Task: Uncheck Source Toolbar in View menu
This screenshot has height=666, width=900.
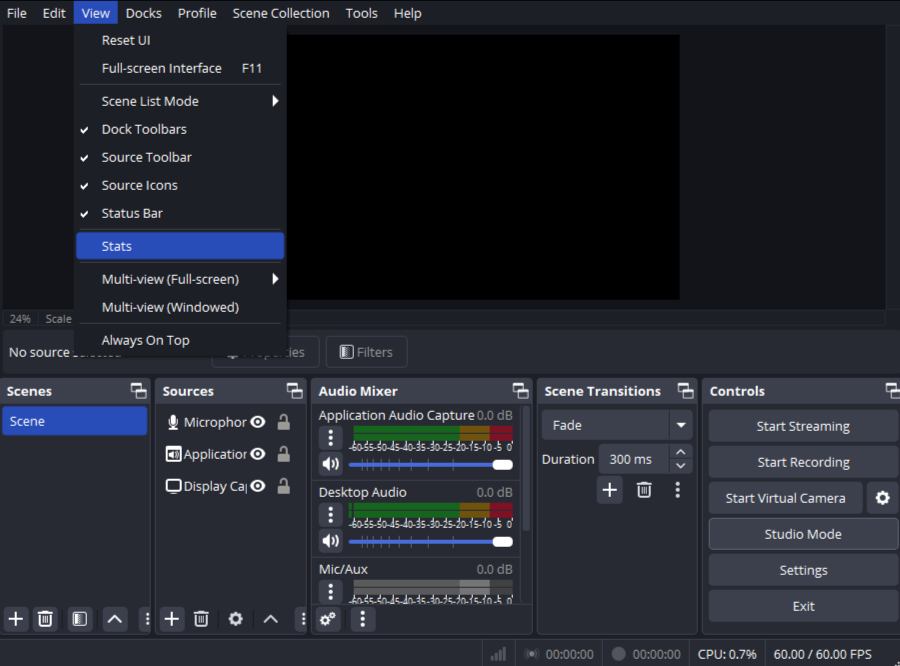Action: 146,157
